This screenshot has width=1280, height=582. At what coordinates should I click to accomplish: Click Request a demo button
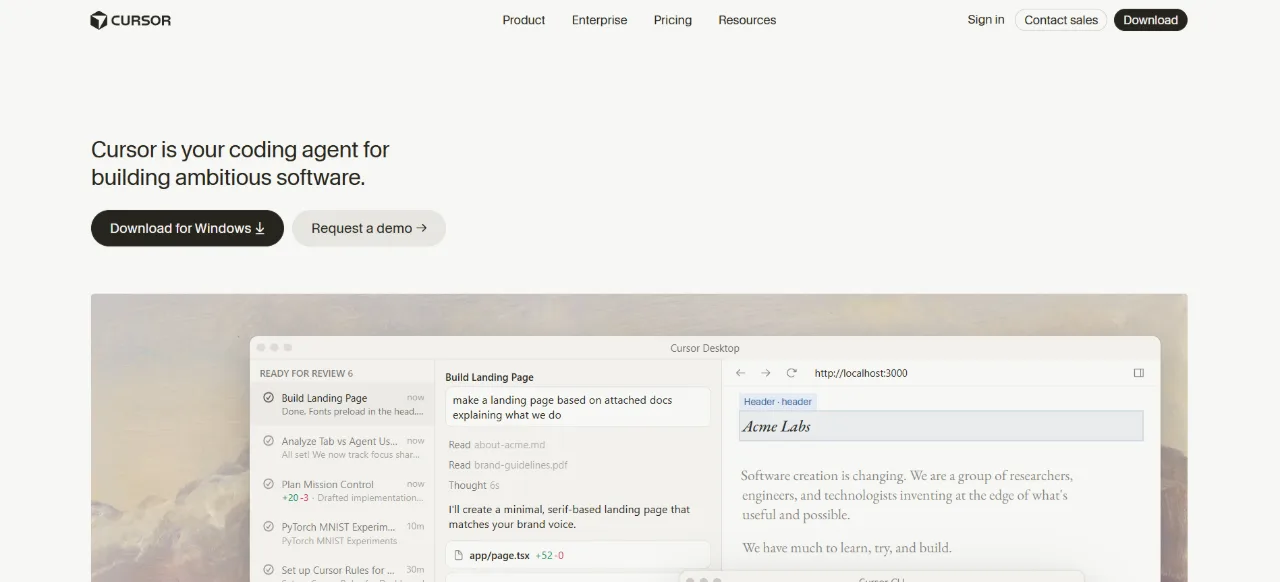(x=369, y=228)
